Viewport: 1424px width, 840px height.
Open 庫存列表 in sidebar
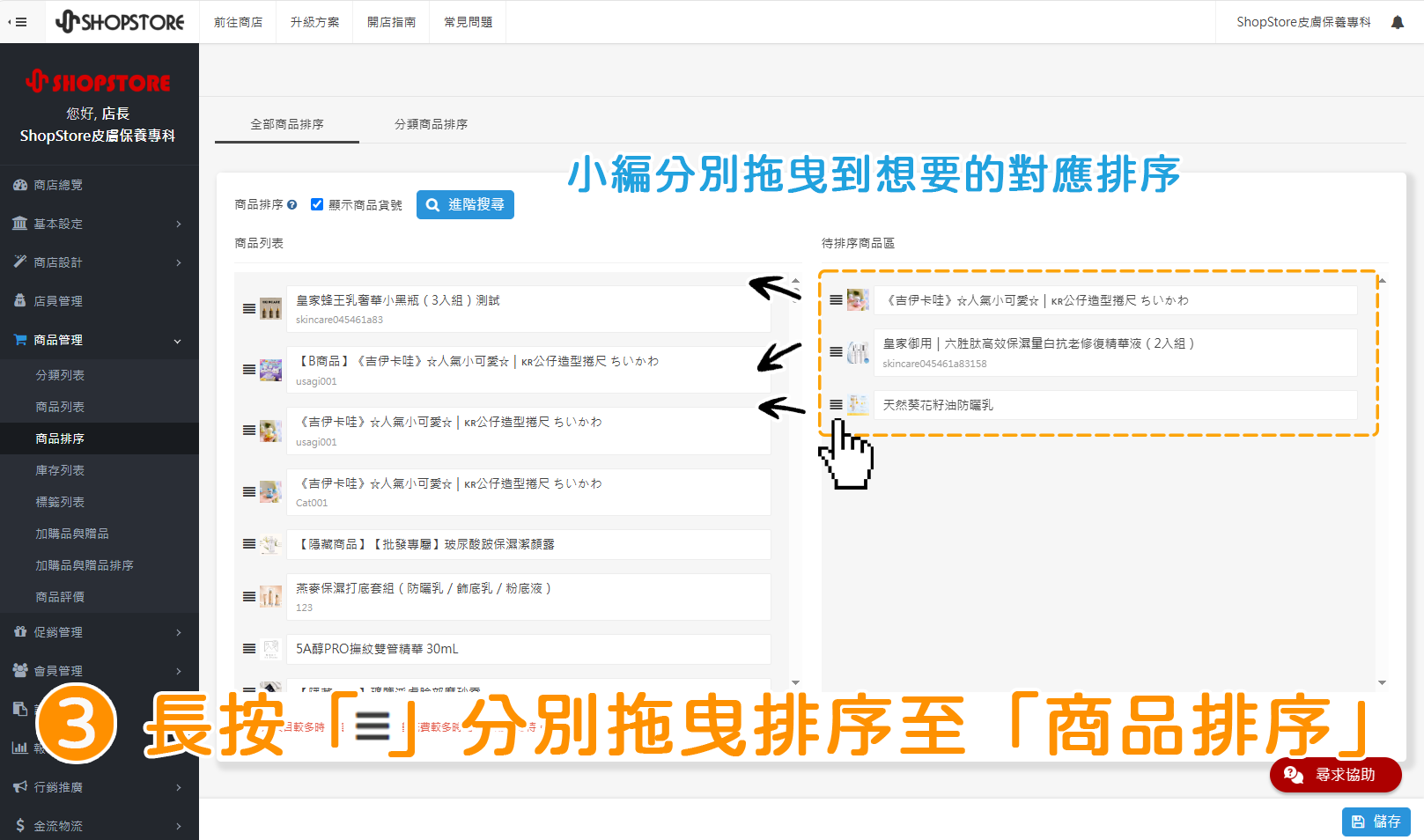click(x=60, y=470)
